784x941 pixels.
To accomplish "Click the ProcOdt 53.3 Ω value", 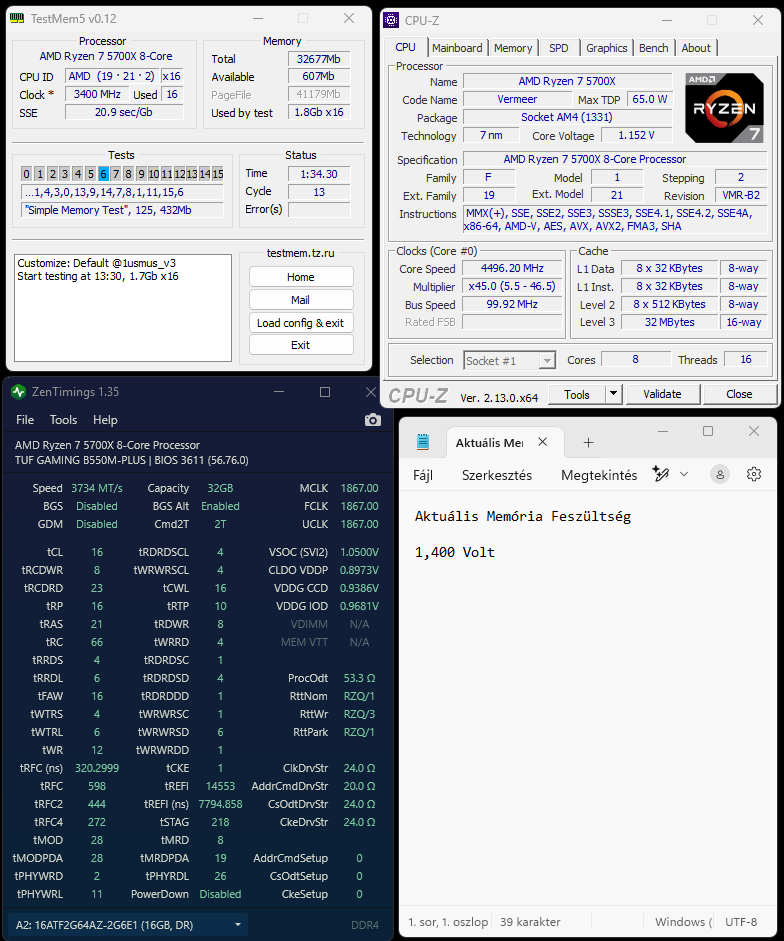I will 359,678.
